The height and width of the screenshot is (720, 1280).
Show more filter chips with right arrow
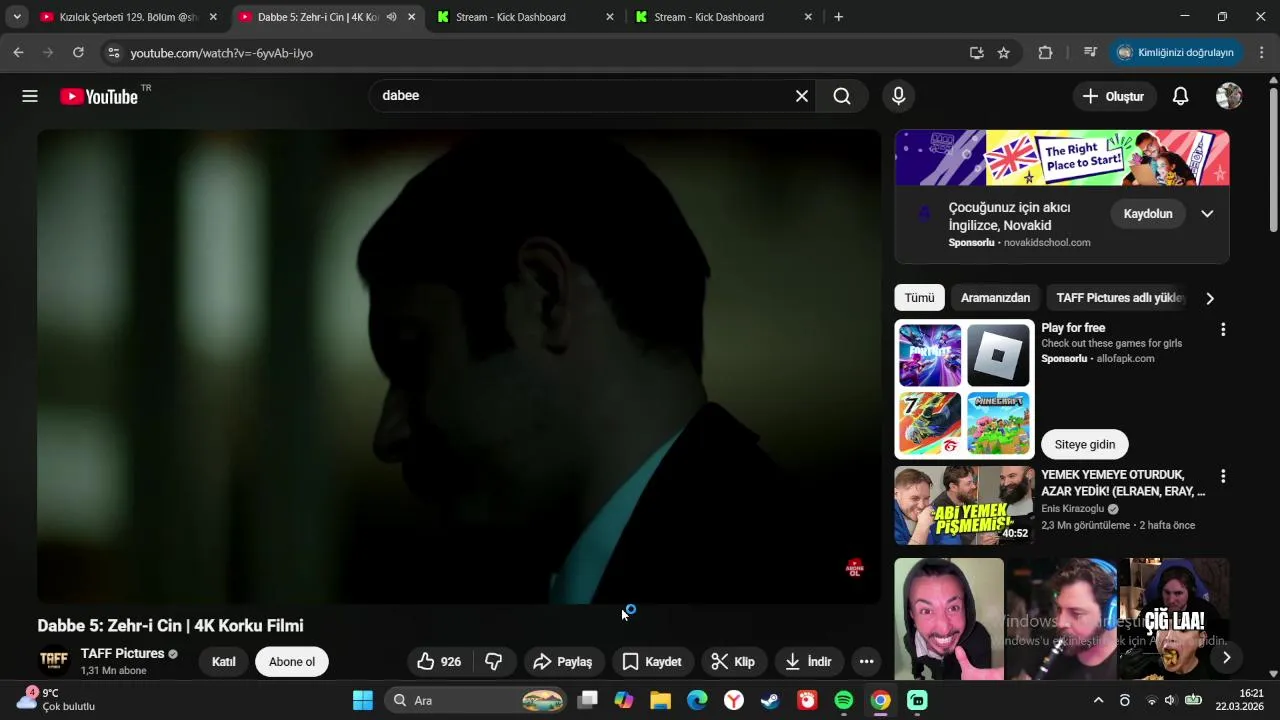[1210, 298]
